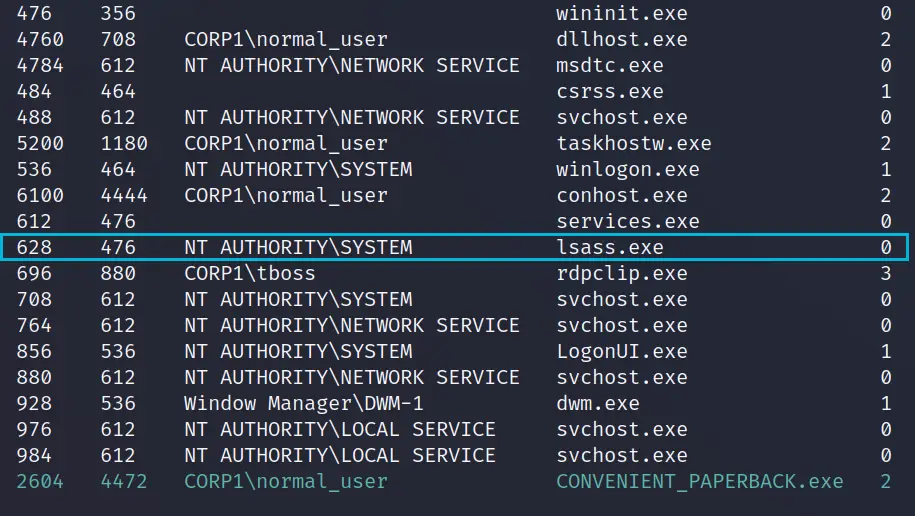The image size is (915, 516).
Task: Click PID 696 in the rdpclip.exe row
Action: pos(34,273)
